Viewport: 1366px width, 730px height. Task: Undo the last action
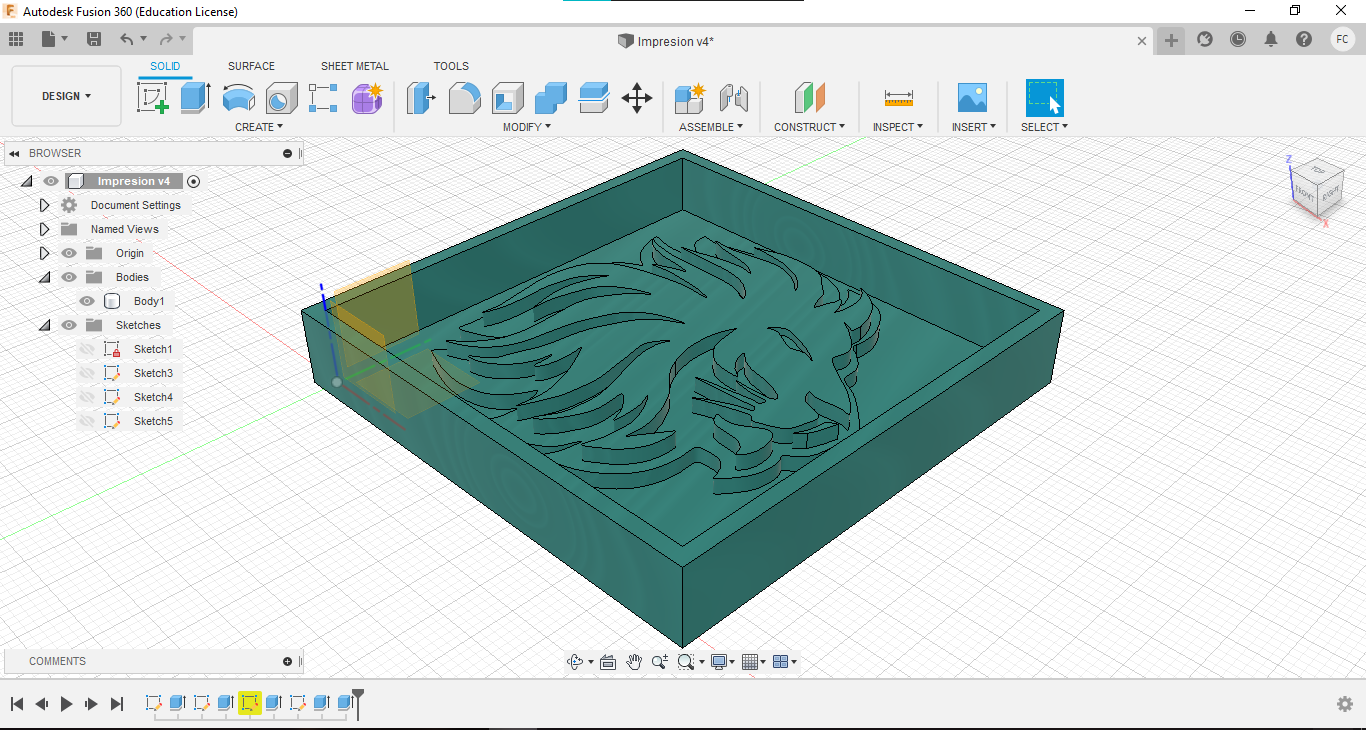[127, 39]
